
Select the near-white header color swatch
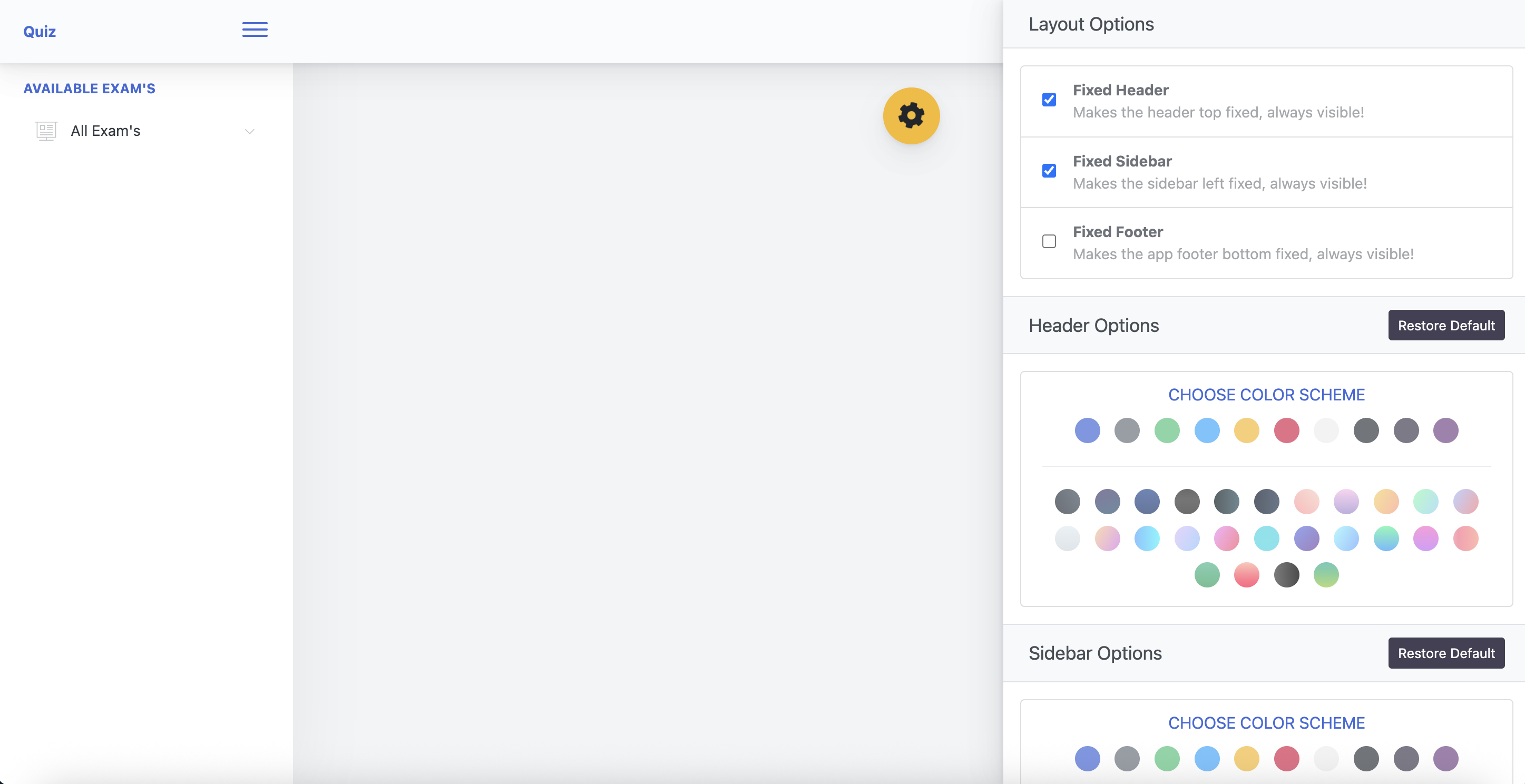(x=1326, y=430)
